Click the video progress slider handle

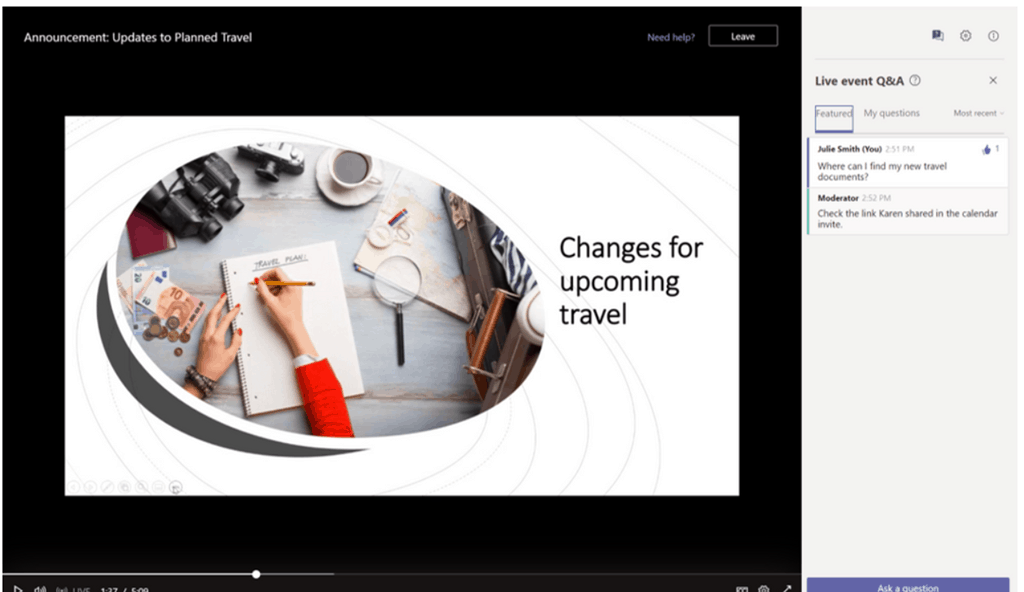pyautogui.click(x=257, y=574)
